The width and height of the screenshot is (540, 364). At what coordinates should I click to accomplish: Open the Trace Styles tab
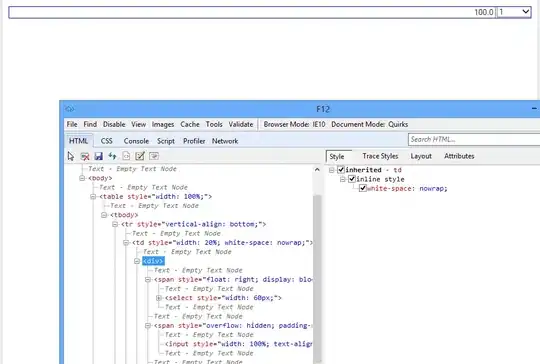pyautogui.click(x=380, y=156)
